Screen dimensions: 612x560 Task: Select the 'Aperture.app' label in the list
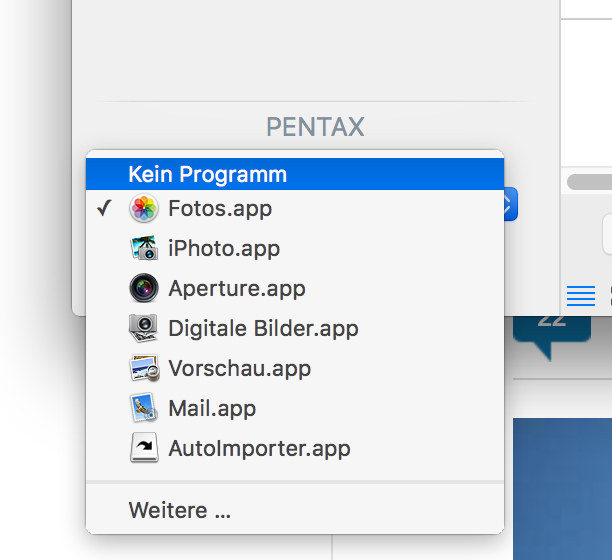click(237, 289)
